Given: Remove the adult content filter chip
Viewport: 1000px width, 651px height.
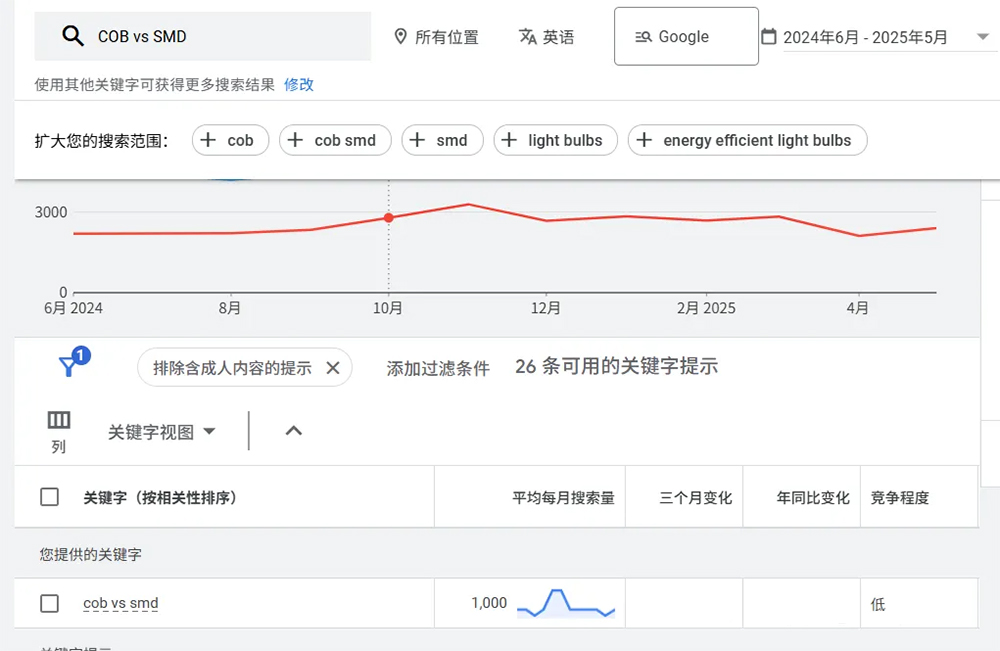Looking at the screenshot, I should (333, 368).
